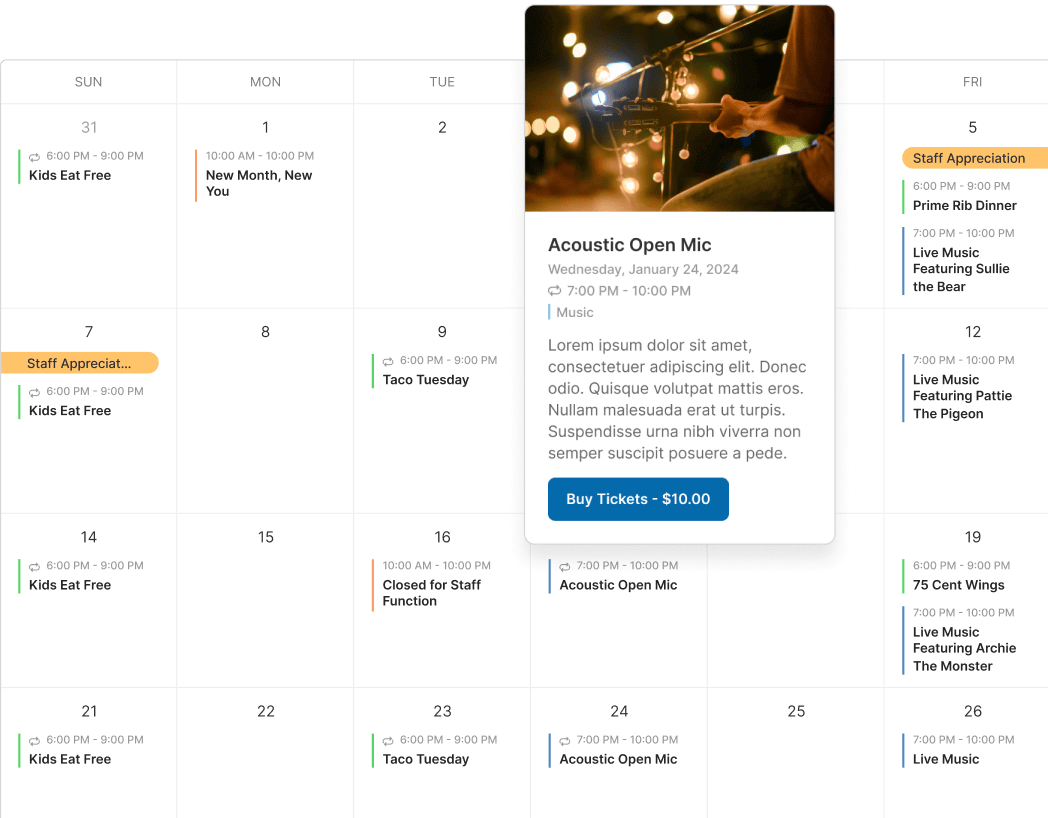Click the recurring icon on Kids Eat Free, 31st
Screen dimensions: 1048x818
[35, 157]
